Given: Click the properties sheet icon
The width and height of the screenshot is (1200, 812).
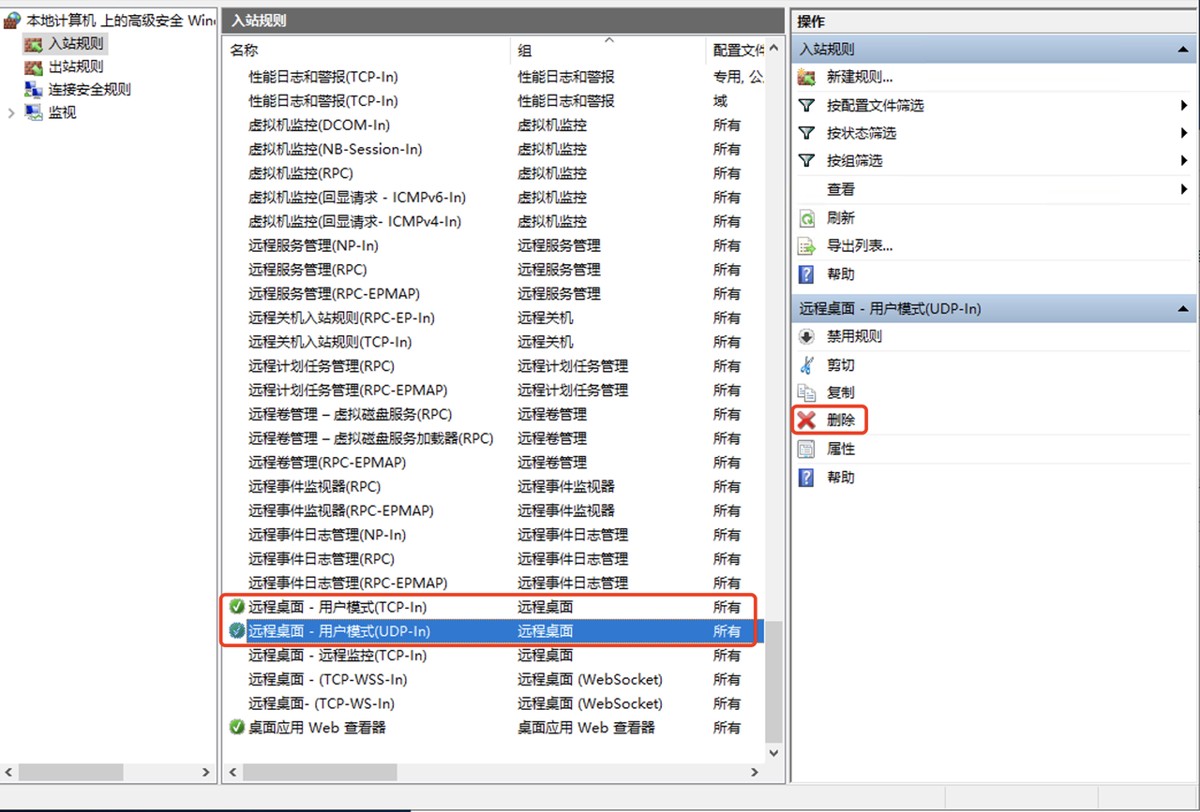Looking at the screenshot, I should [x=806, y=449].
